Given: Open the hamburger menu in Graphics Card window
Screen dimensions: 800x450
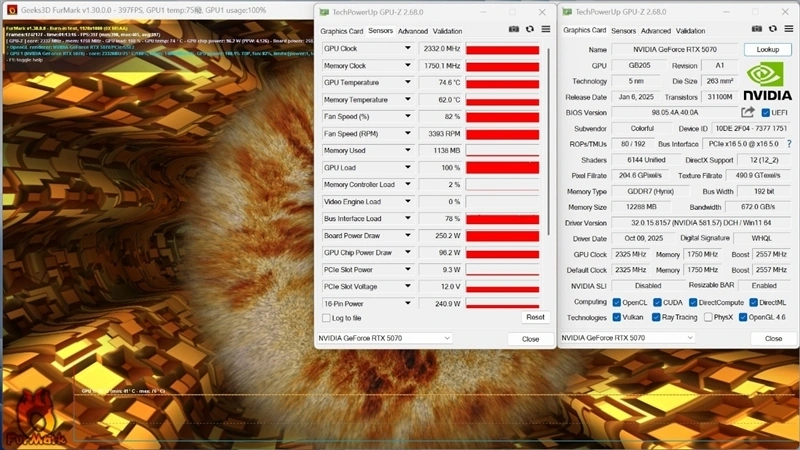Looking at the screenshot, I should (789, 30).
